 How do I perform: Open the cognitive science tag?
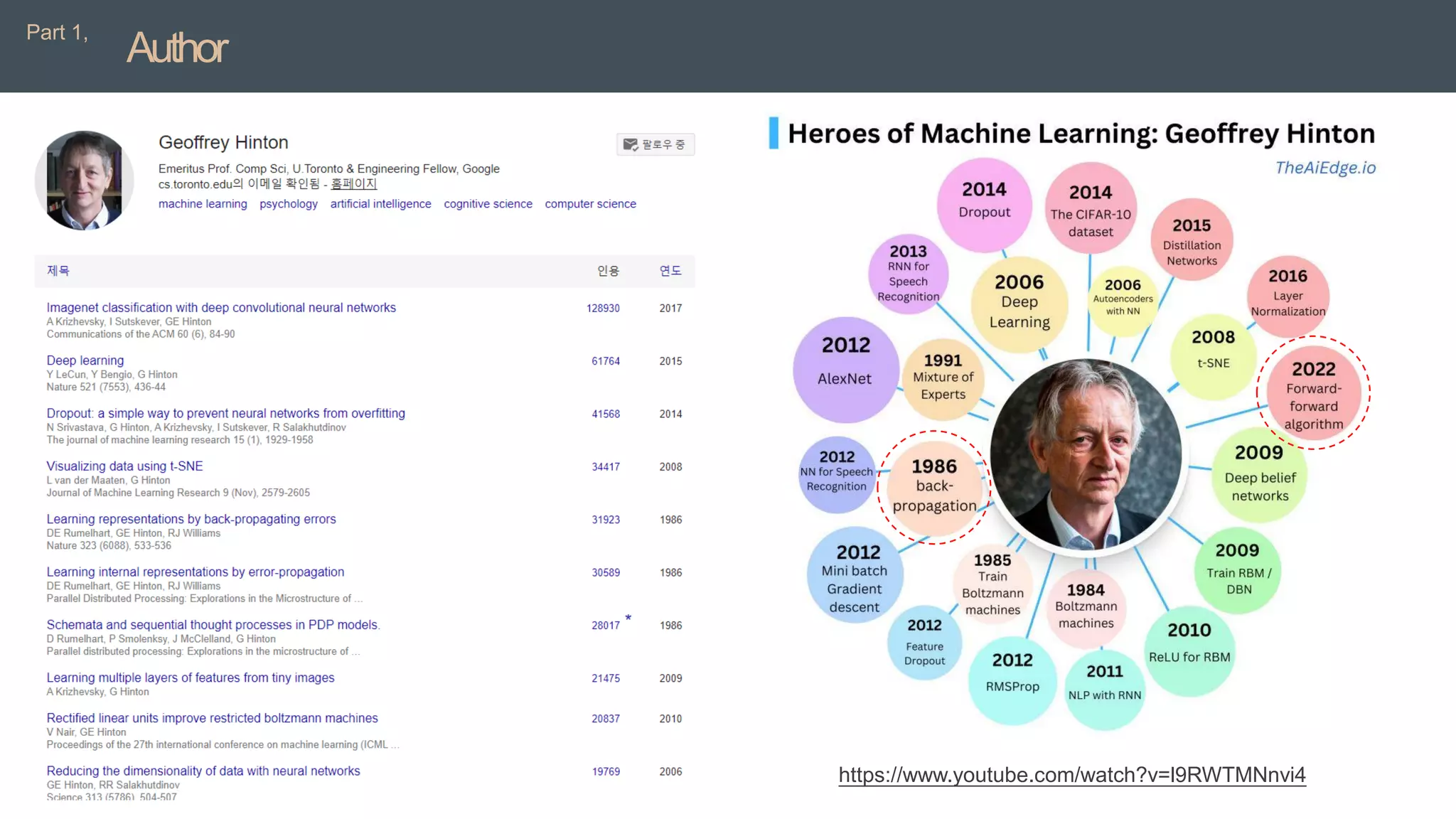coord(488,204)
